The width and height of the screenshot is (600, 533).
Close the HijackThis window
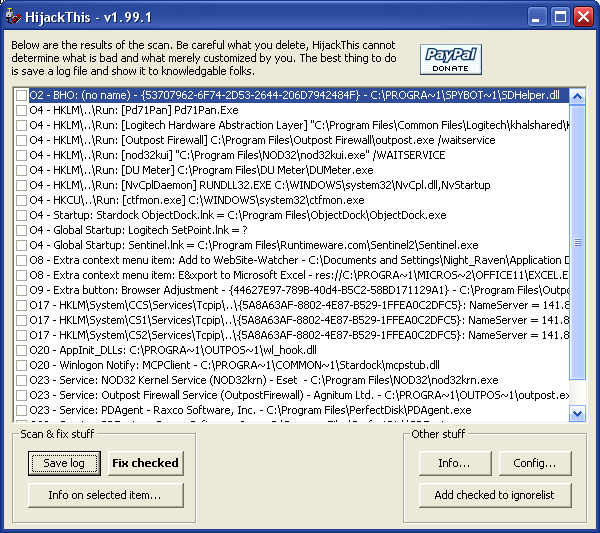pyautogui.click(x=583, y=17)
